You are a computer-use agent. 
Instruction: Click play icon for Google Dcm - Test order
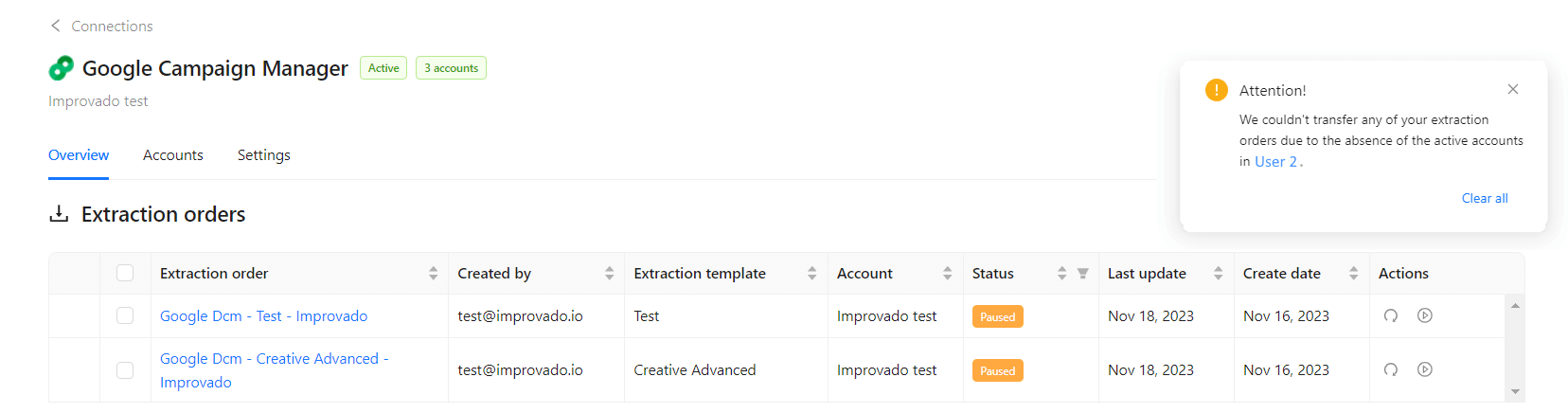(x=1424, y=315)
